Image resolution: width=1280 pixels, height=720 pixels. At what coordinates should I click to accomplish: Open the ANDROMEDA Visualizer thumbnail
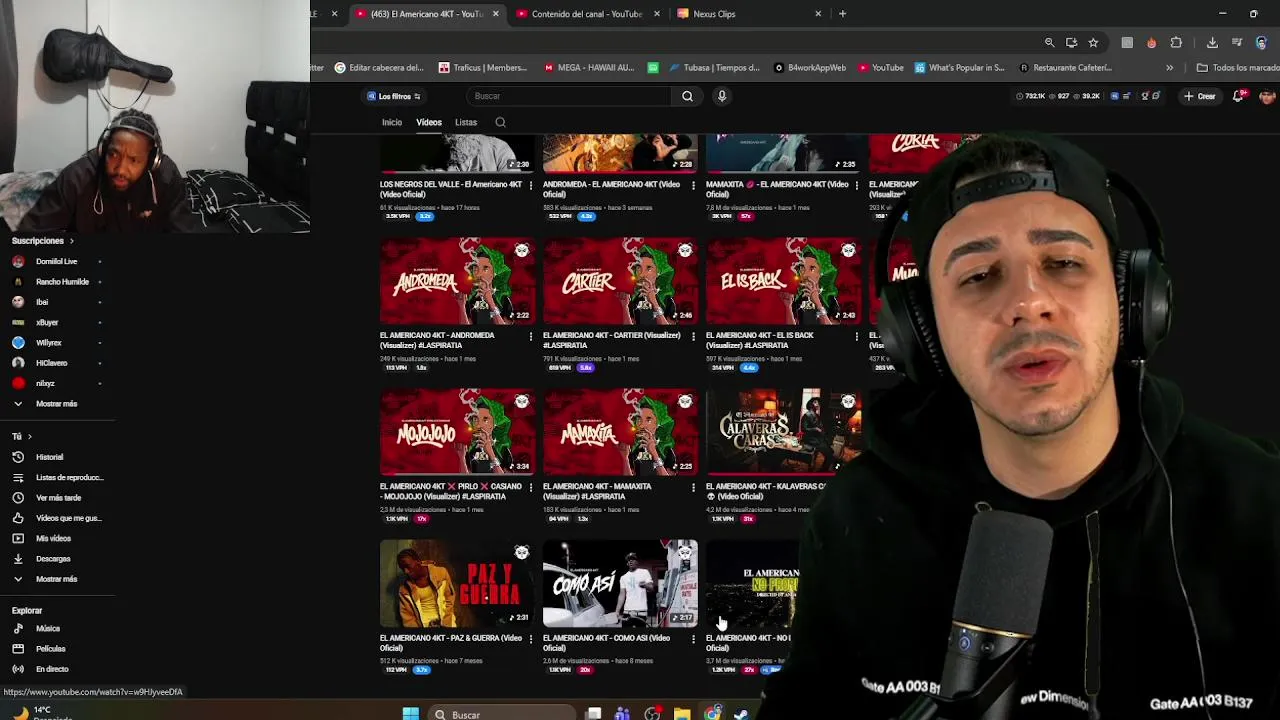click(x=457, y=281)
